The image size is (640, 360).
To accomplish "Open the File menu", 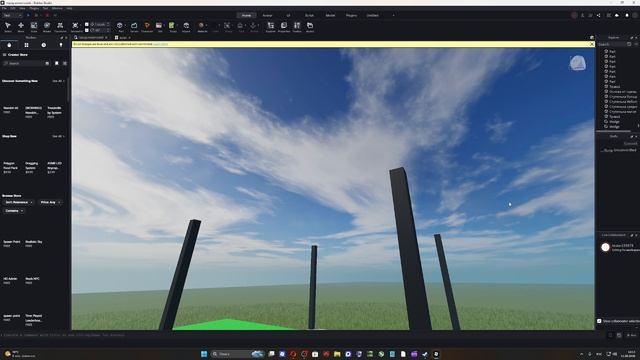I will click(4, 8).
